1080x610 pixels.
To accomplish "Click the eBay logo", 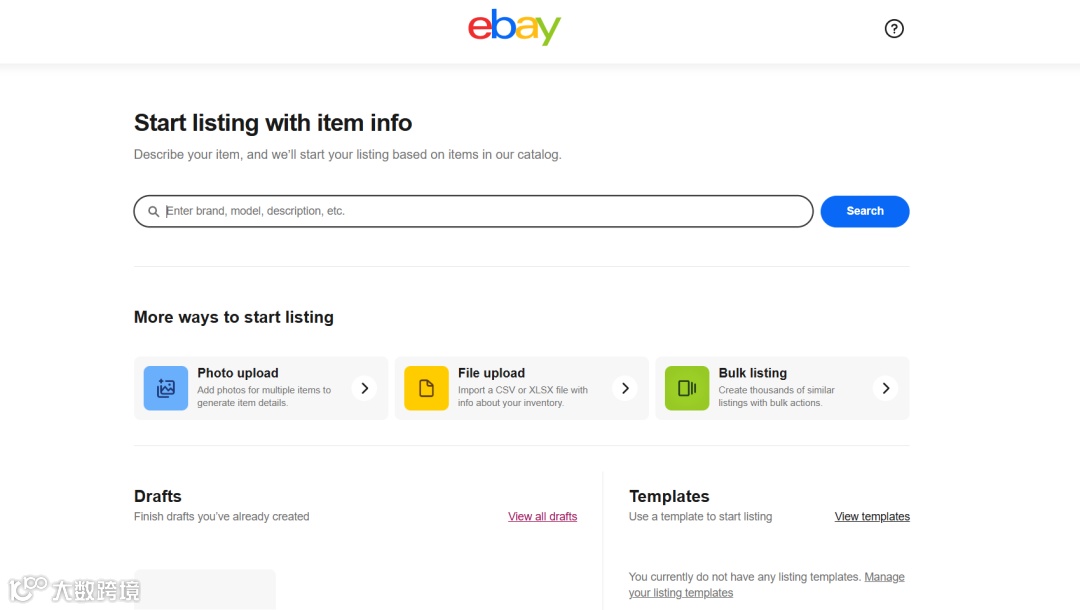I will pyautogui.click(x=514, y=28).
